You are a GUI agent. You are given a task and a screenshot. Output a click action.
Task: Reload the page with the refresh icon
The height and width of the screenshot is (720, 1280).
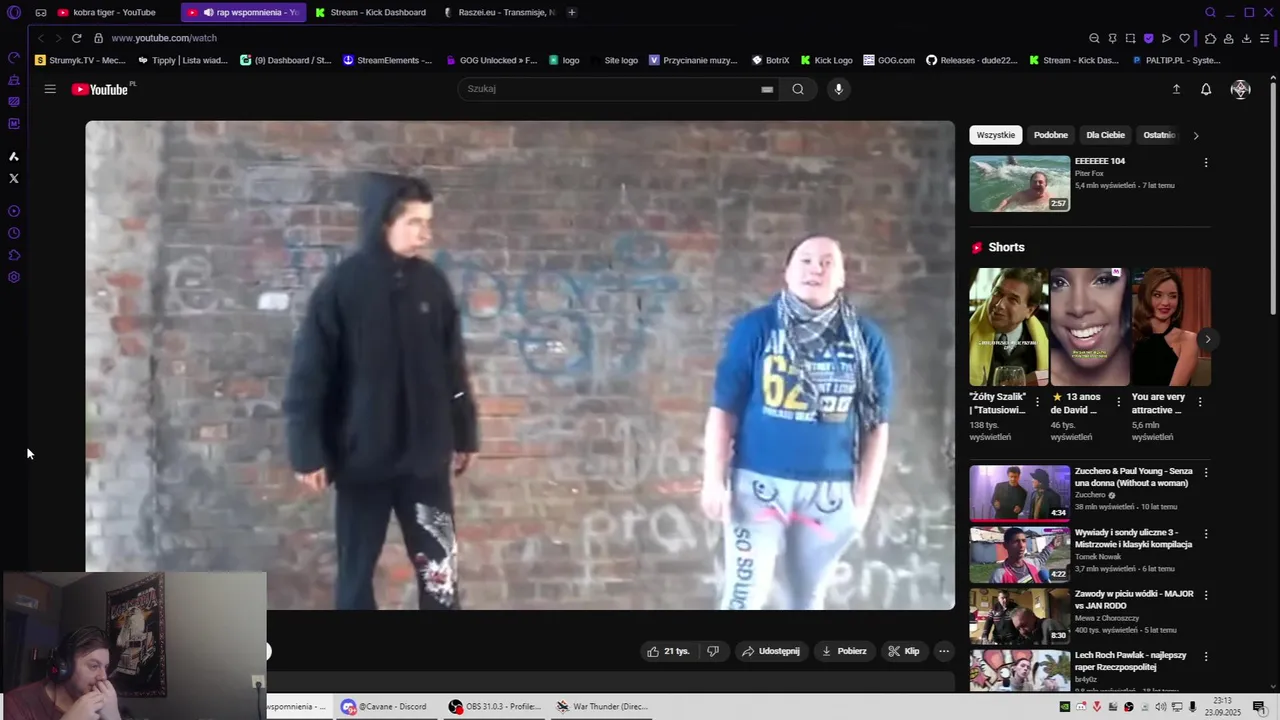(76, 38)
